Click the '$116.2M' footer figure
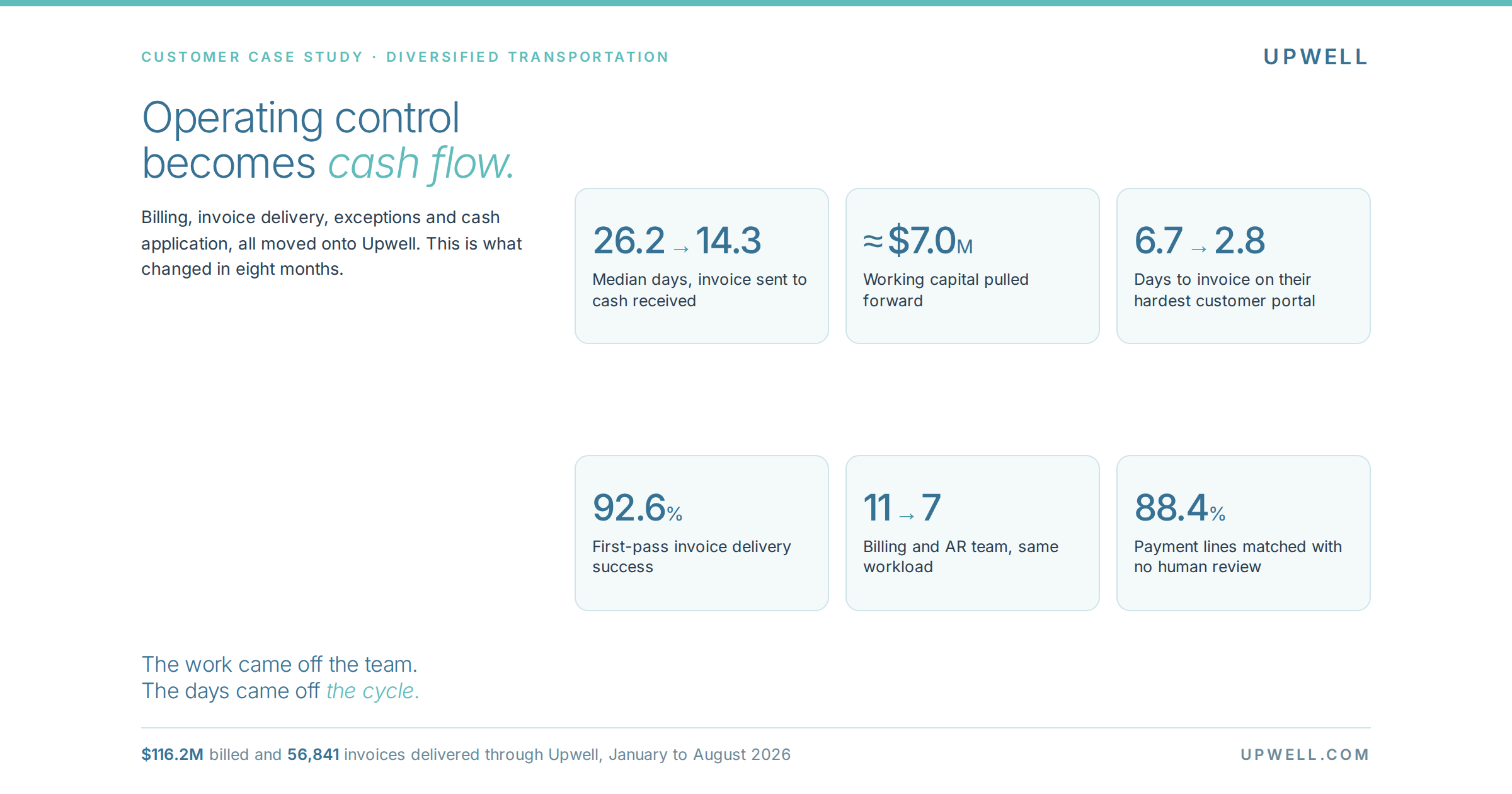 (x=172, y=754)
